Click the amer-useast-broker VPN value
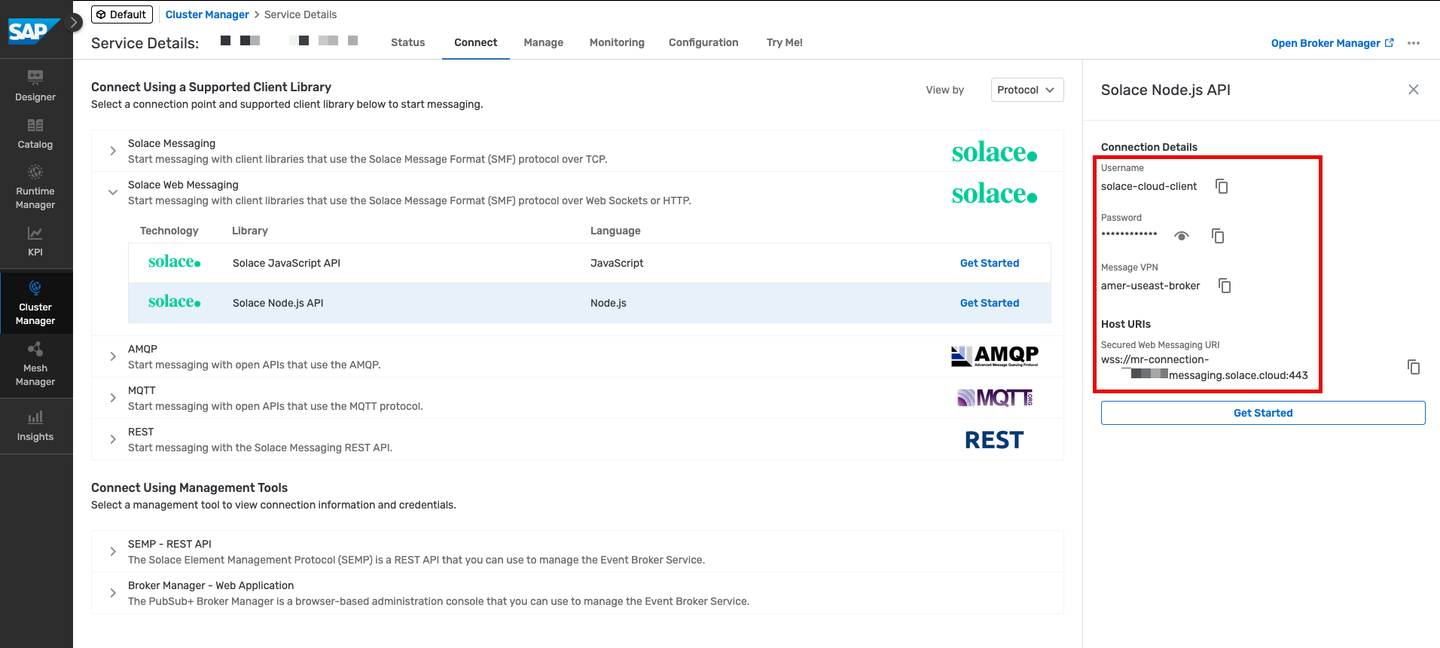 [1150, 286]
